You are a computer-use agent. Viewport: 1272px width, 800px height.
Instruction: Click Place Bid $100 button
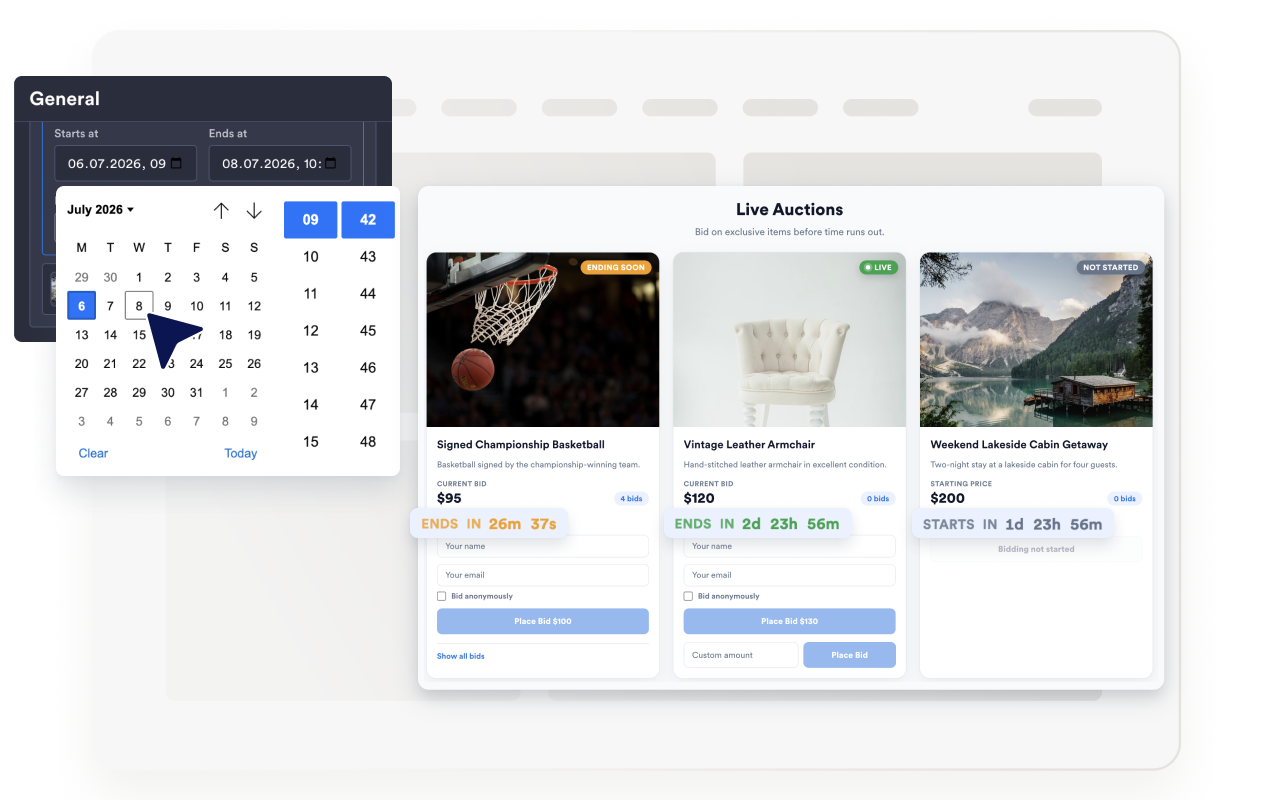(x=543, y=621)
